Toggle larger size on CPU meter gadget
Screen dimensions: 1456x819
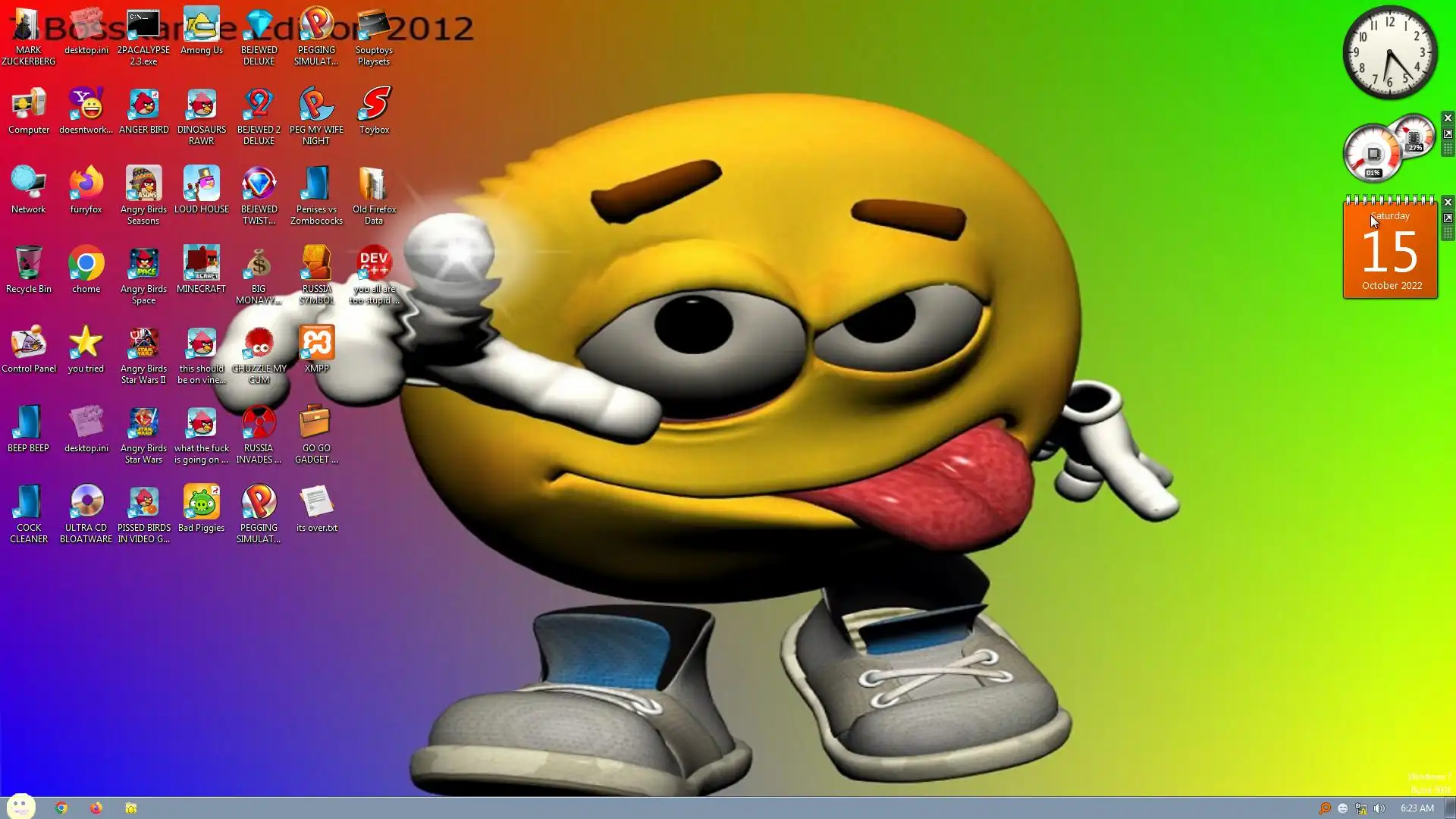point(1448,134)
